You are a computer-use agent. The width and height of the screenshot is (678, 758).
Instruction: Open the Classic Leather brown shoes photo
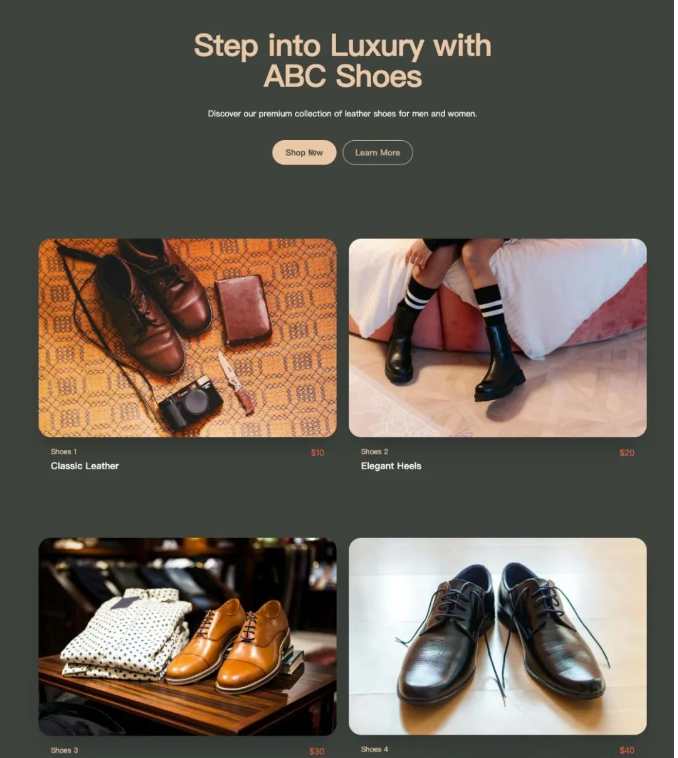(x=188, y=337)
